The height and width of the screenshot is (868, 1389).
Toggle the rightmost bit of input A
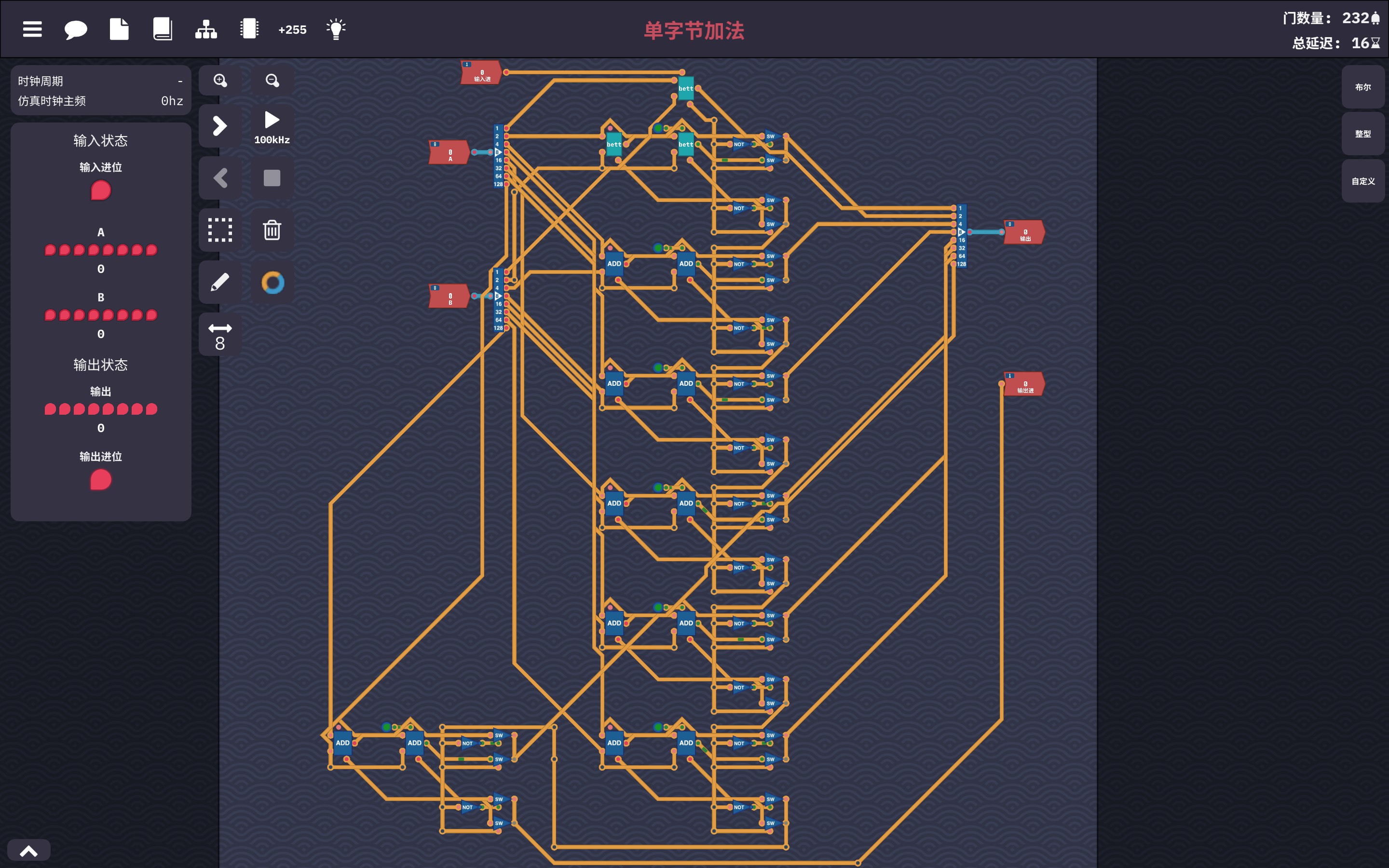point(151,250)
